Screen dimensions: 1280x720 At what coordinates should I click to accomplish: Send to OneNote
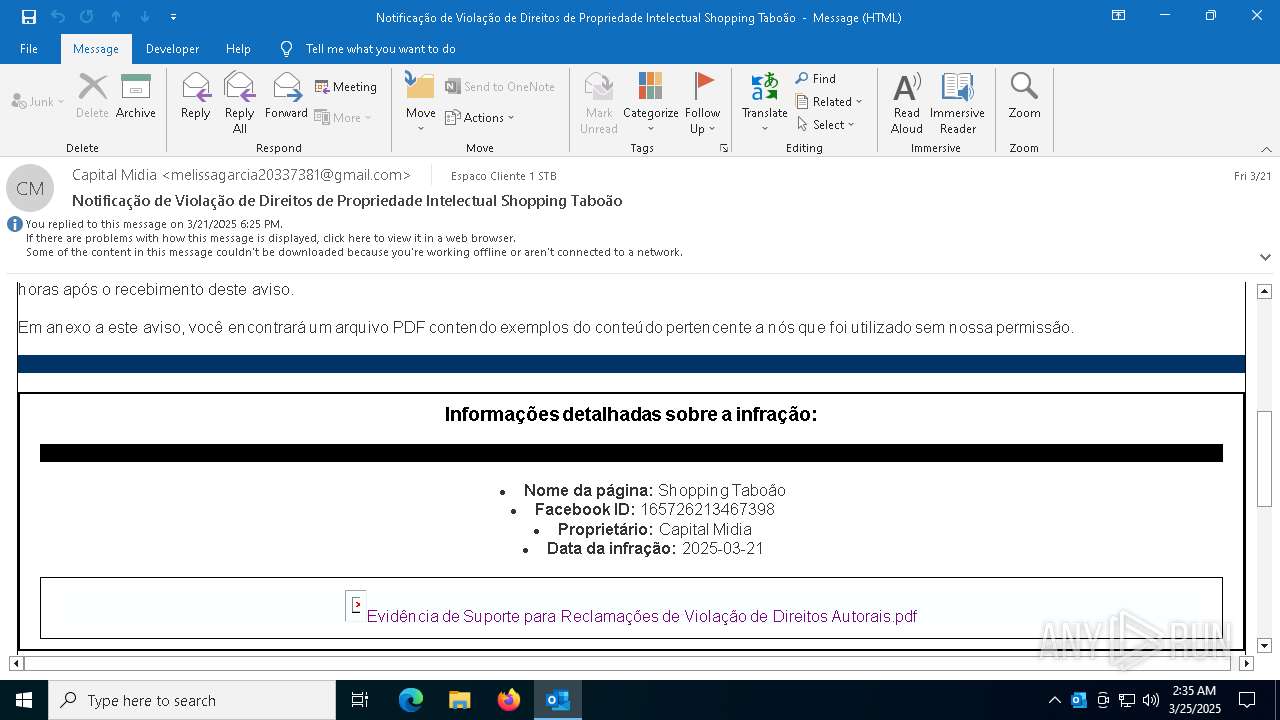[x=500, y=87]
